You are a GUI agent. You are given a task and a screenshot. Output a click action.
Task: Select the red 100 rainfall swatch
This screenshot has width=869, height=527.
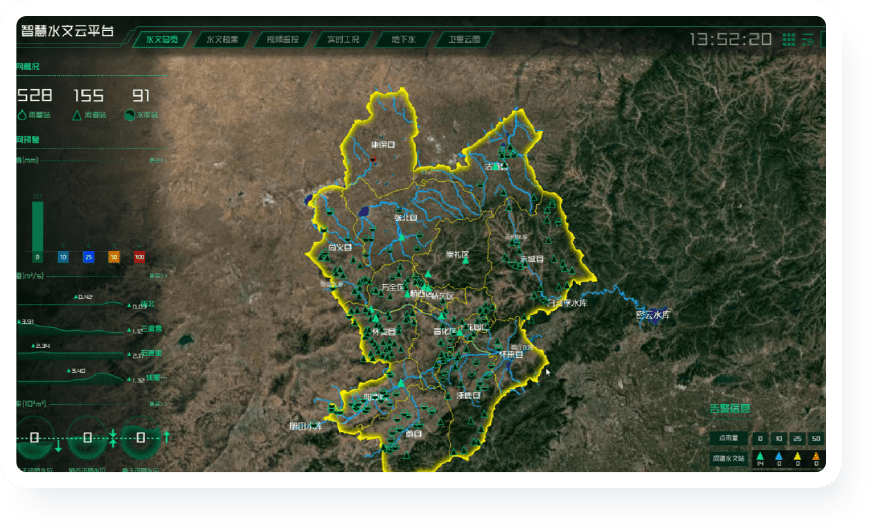coord(139,257)
